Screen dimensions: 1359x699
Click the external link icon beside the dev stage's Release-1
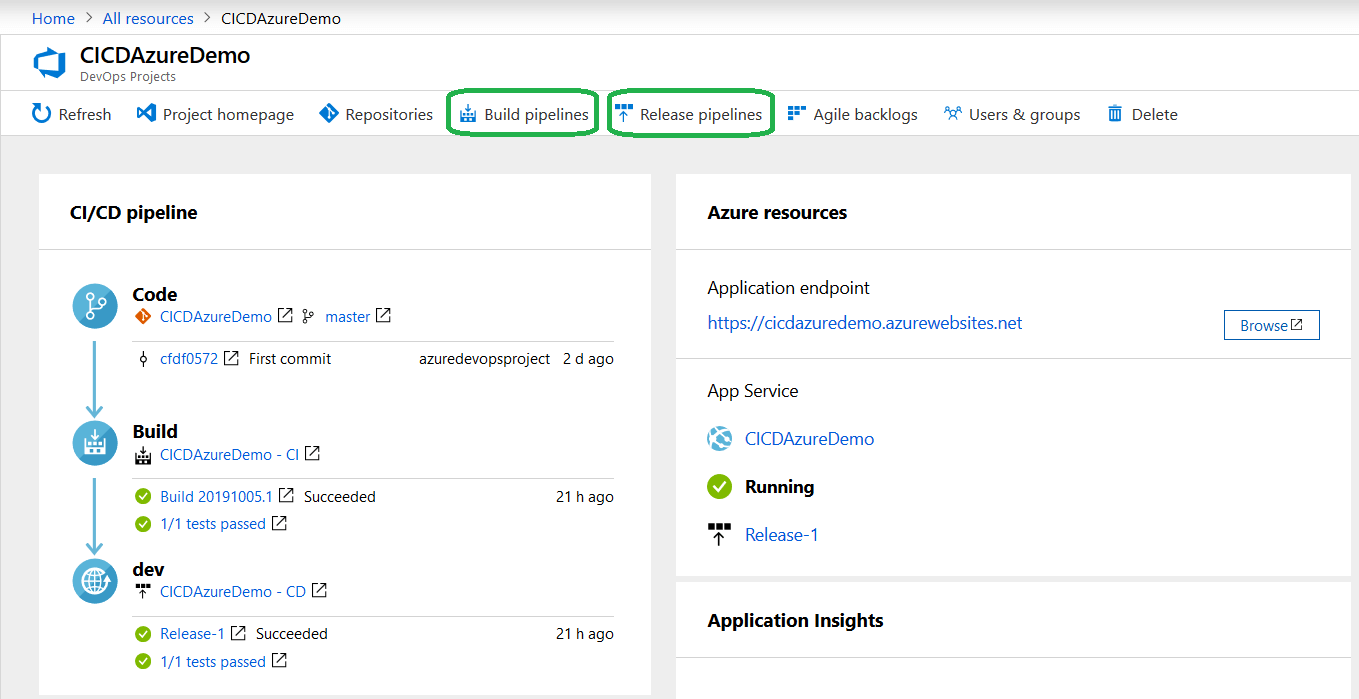coord(238,633)
